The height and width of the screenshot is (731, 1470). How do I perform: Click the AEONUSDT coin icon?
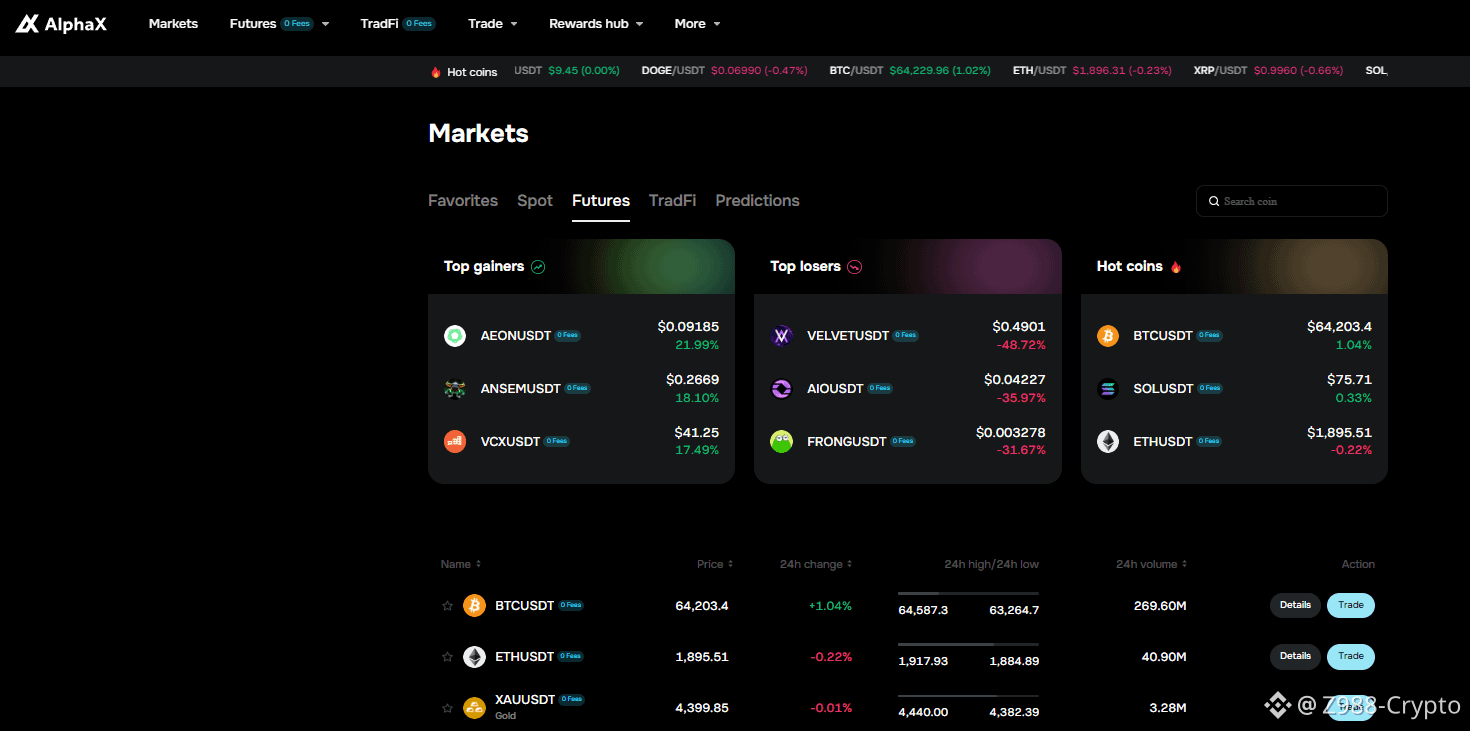(x=455, y=336)
